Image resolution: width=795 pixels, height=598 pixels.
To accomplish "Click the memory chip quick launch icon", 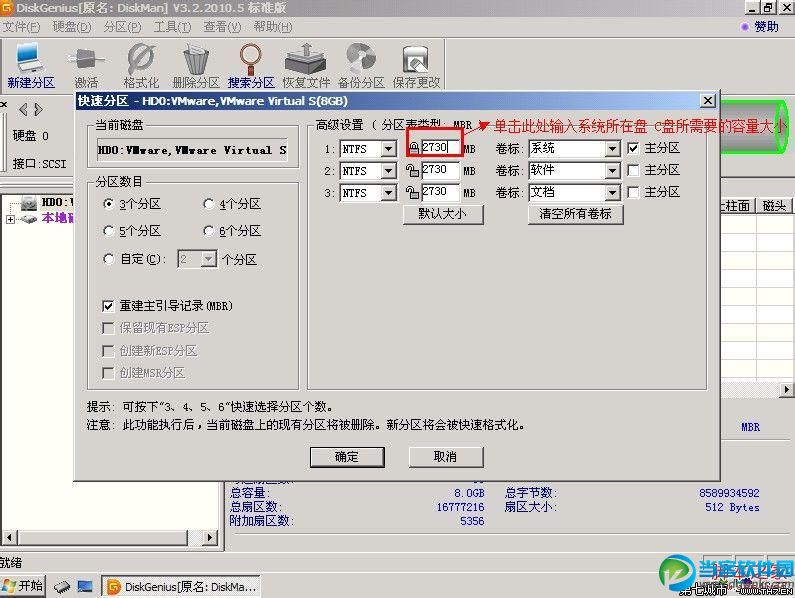I will pos(62,587).
